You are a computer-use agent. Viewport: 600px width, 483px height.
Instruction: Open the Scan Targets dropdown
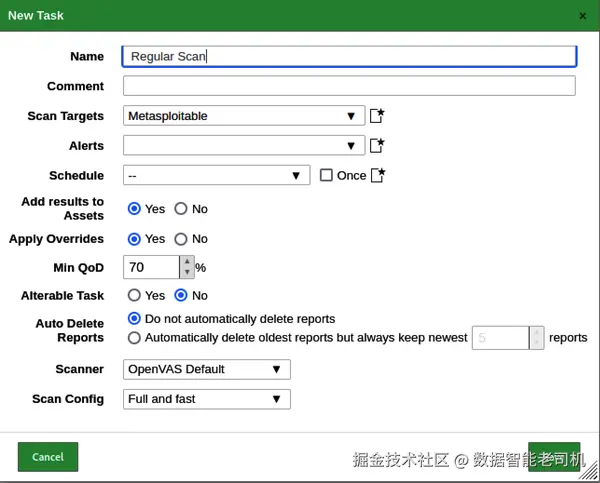click(244, 116)
